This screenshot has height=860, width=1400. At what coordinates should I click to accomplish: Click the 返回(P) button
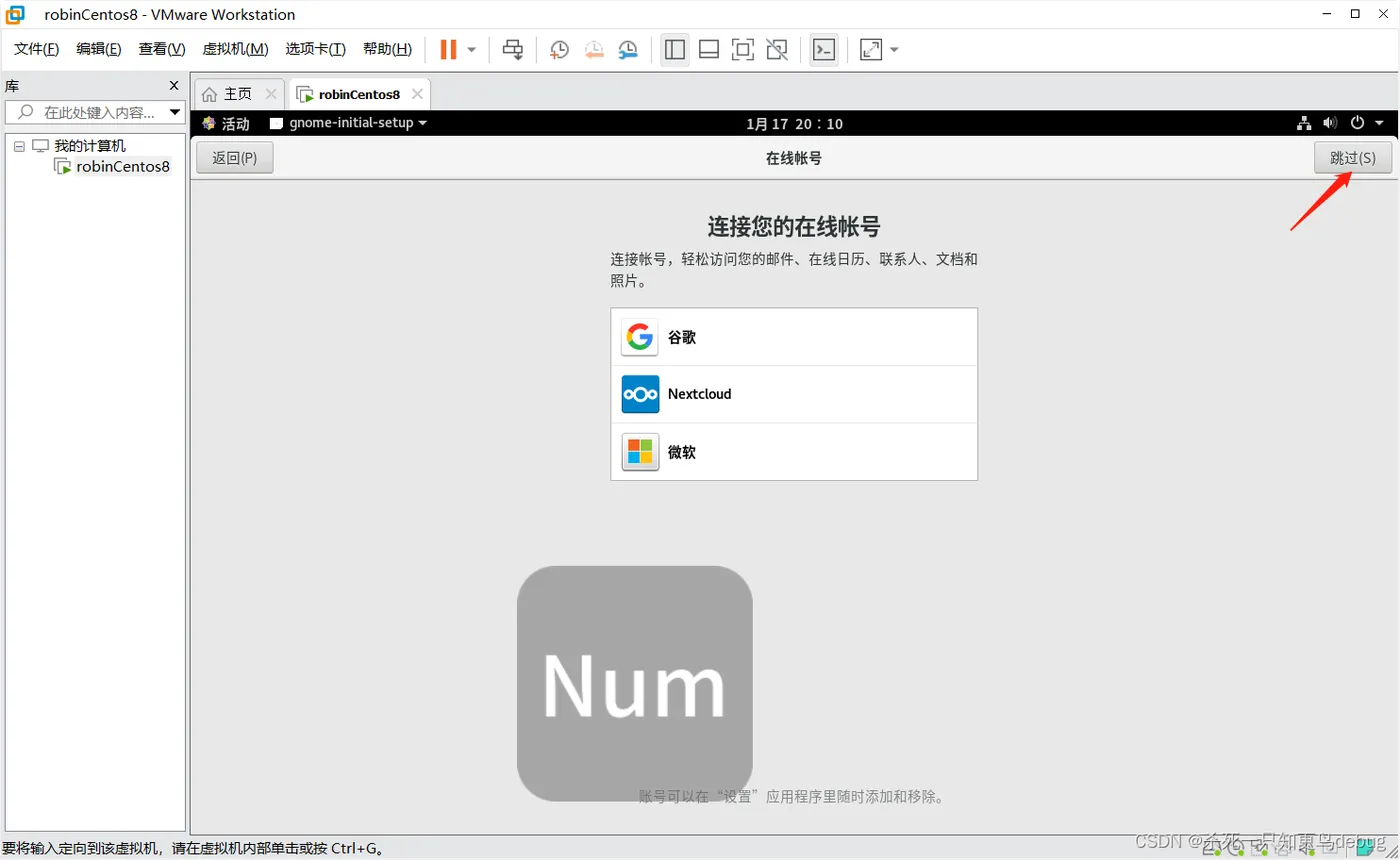pyautogui.click(x=235, y=158)
